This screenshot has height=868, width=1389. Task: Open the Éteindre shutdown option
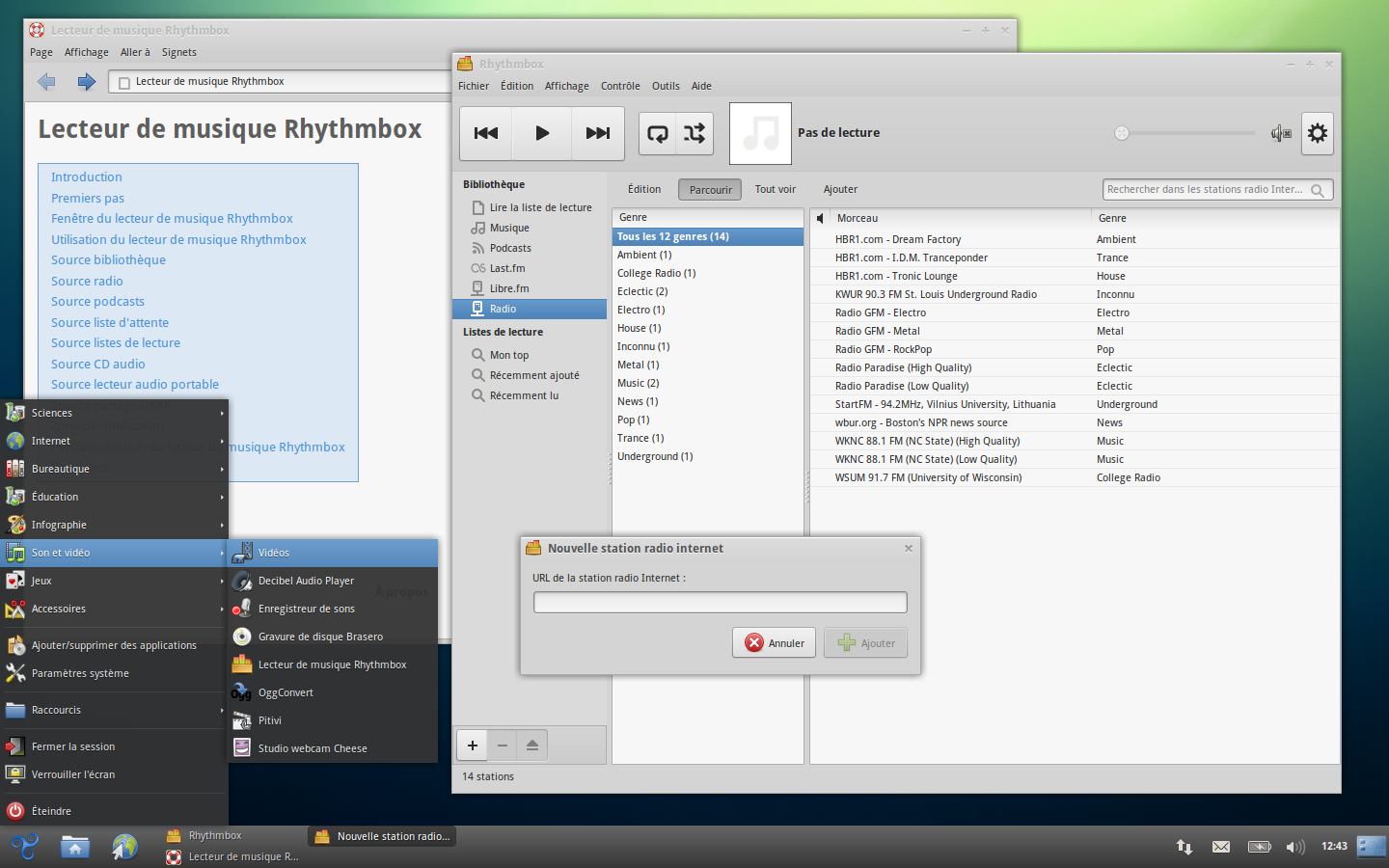114,811
